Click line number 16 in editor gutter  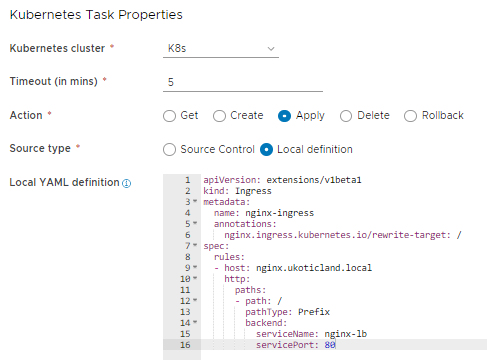click(185, 345)
